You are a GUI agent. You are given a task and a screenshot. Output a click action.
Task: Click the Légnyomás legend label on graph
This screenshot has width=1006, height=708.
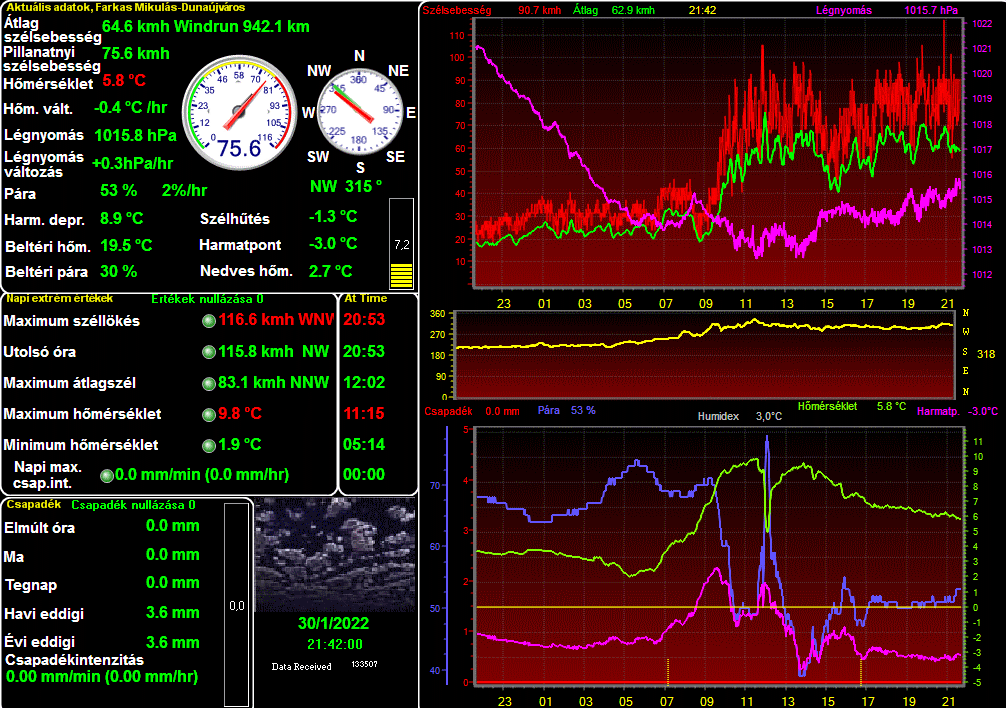pos(846,11)
